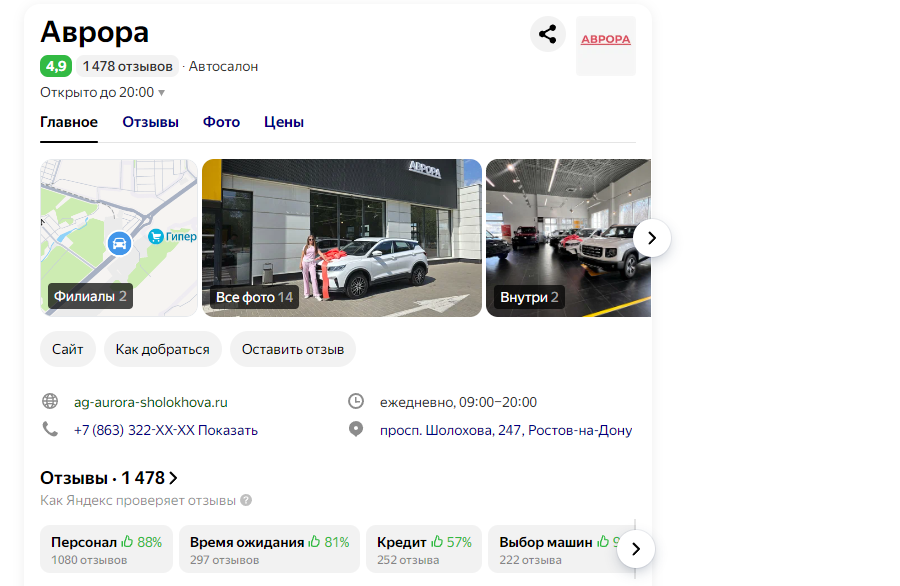
Task: Open the ag-aurora-sholokhova.ru link
Action: (x=150, y=402)
